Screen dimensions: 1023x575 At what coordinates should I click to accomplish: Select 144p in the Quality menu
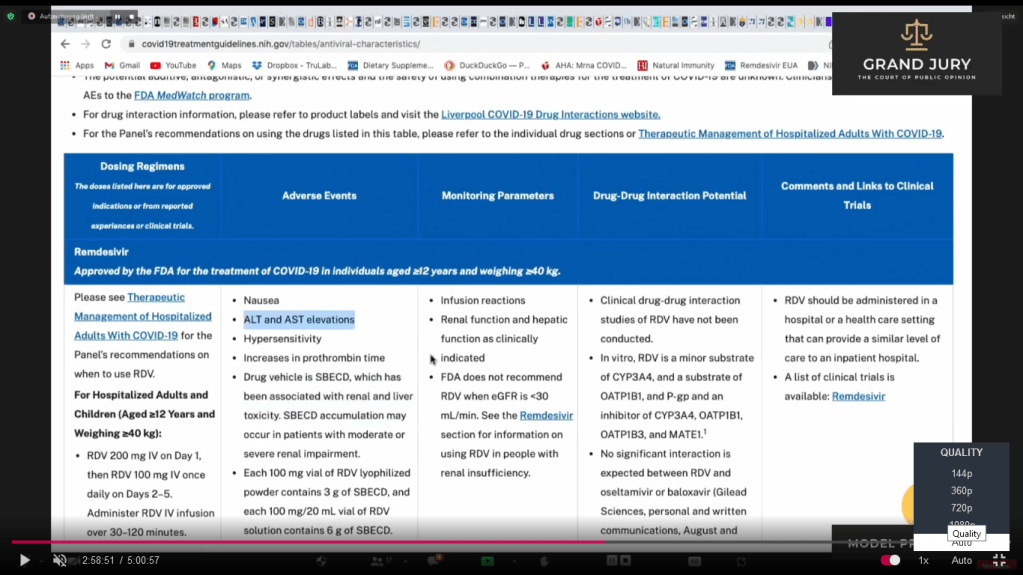tap(961, 473)
